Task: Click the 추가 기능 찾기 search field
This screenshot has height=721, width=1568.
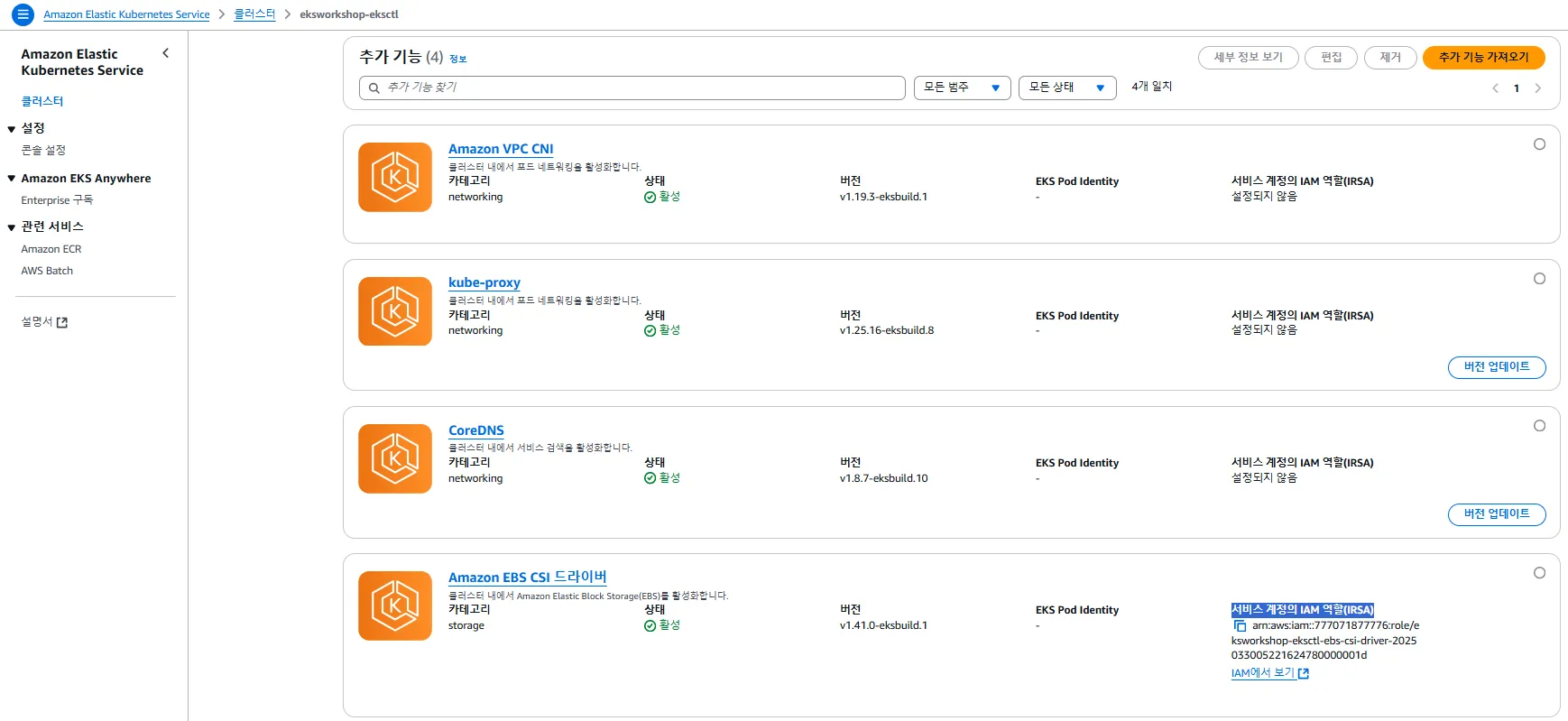Action: (632, 88)
